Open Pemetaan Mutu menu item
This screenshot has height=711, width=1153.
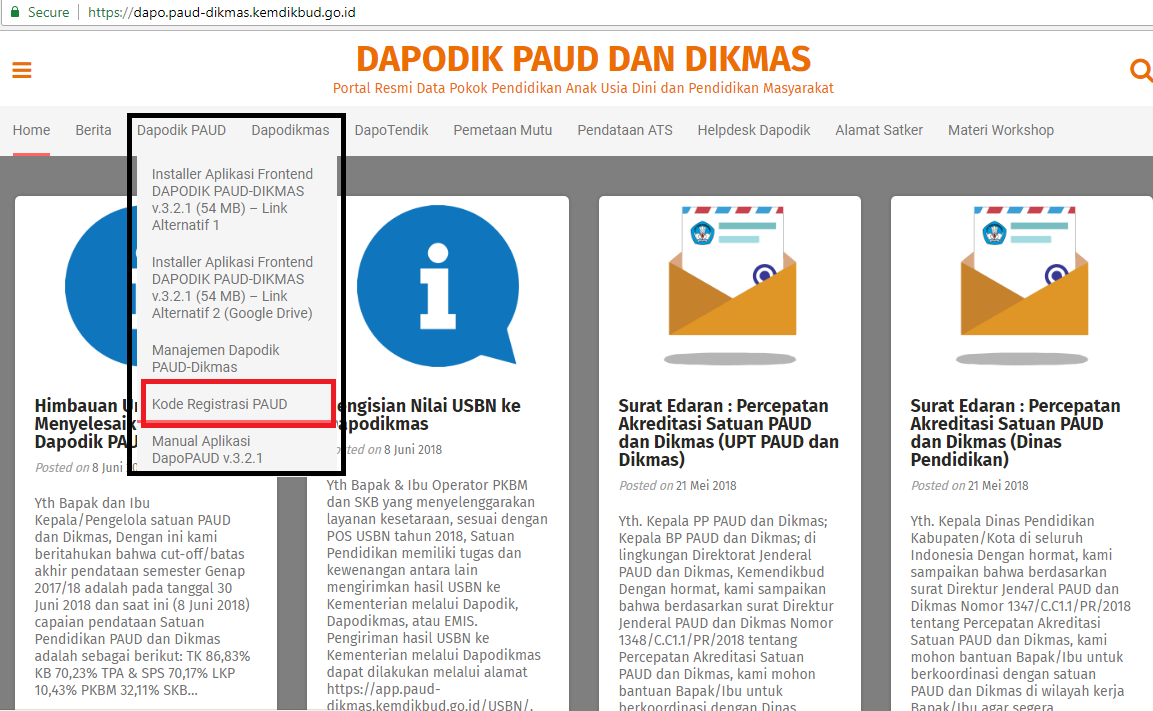coord(503,130)
